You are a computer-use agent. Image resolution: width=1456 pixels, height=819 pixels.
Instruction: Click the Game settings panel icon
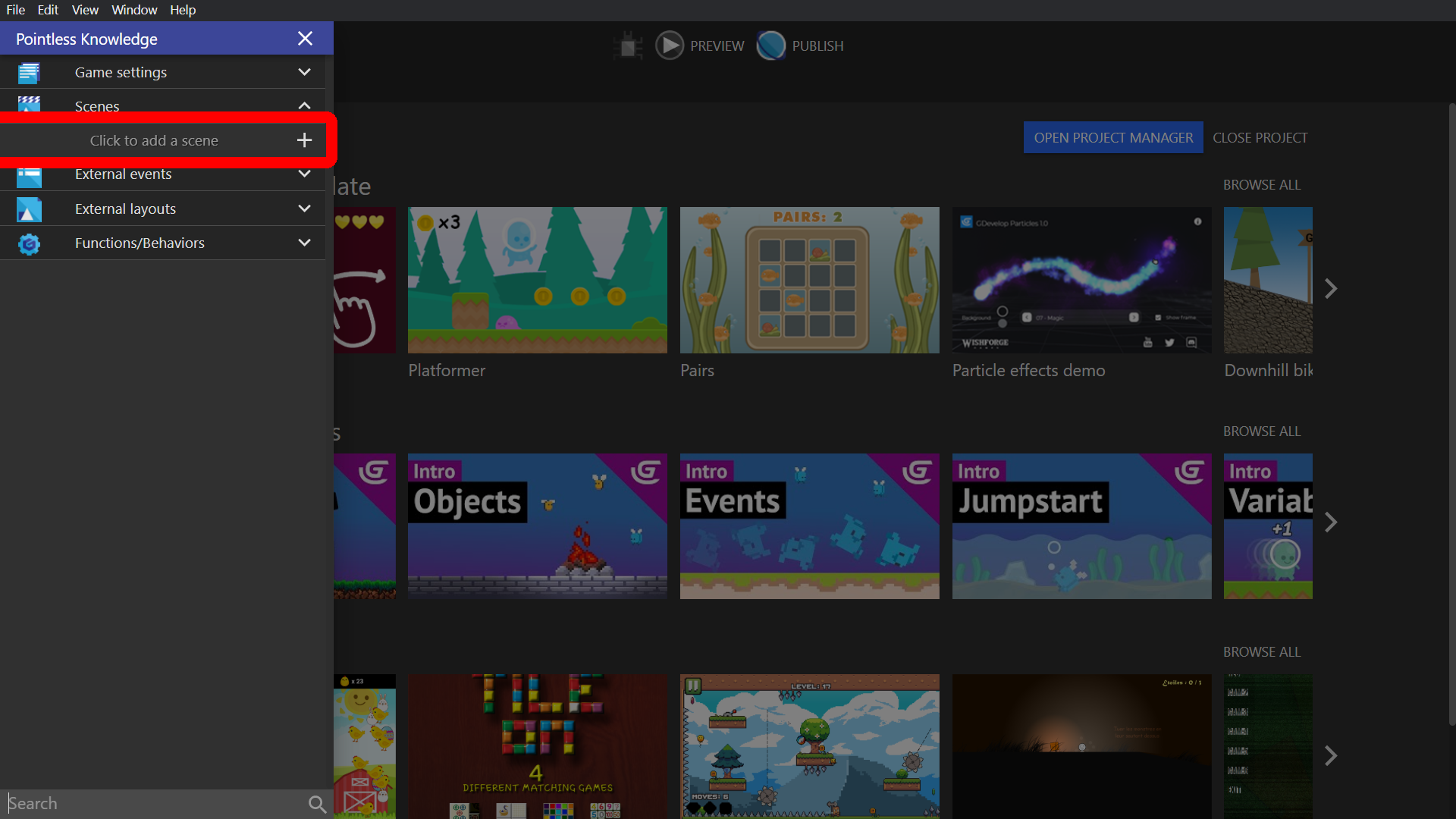coord(29,73)
